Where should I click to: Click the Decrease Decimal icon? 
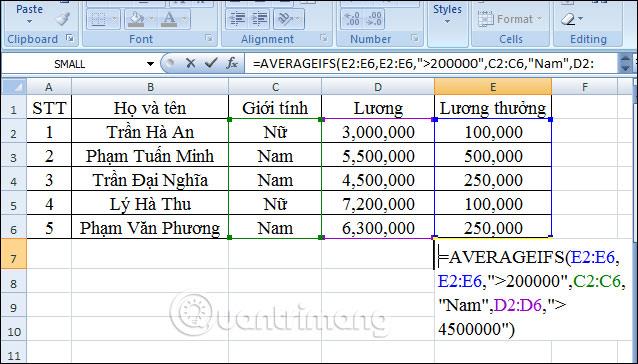374,19
